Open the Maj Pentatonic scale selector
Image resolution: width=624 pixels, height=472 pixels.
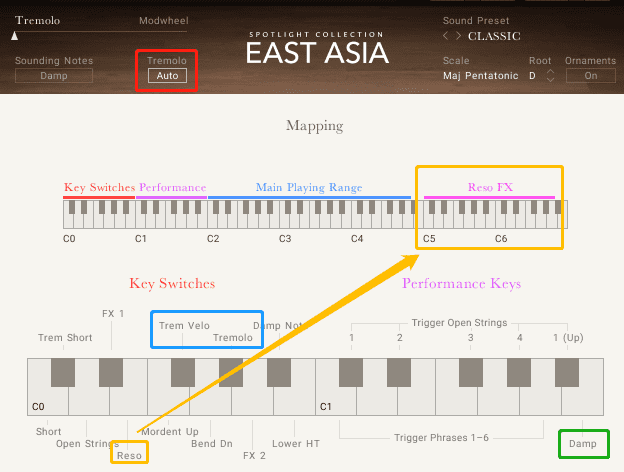[x=481, y=76]
